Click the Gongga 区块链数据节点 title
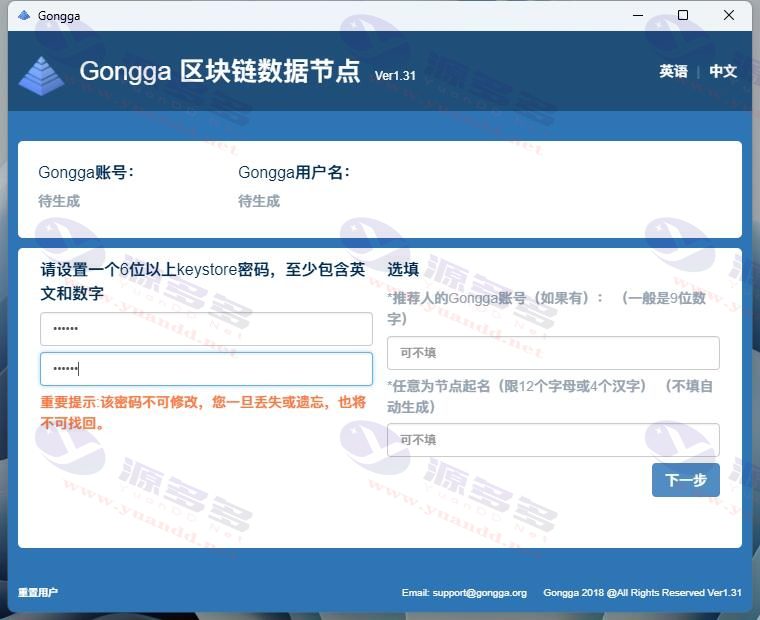Screen dimensions: 760x620 tap(220, 71)
